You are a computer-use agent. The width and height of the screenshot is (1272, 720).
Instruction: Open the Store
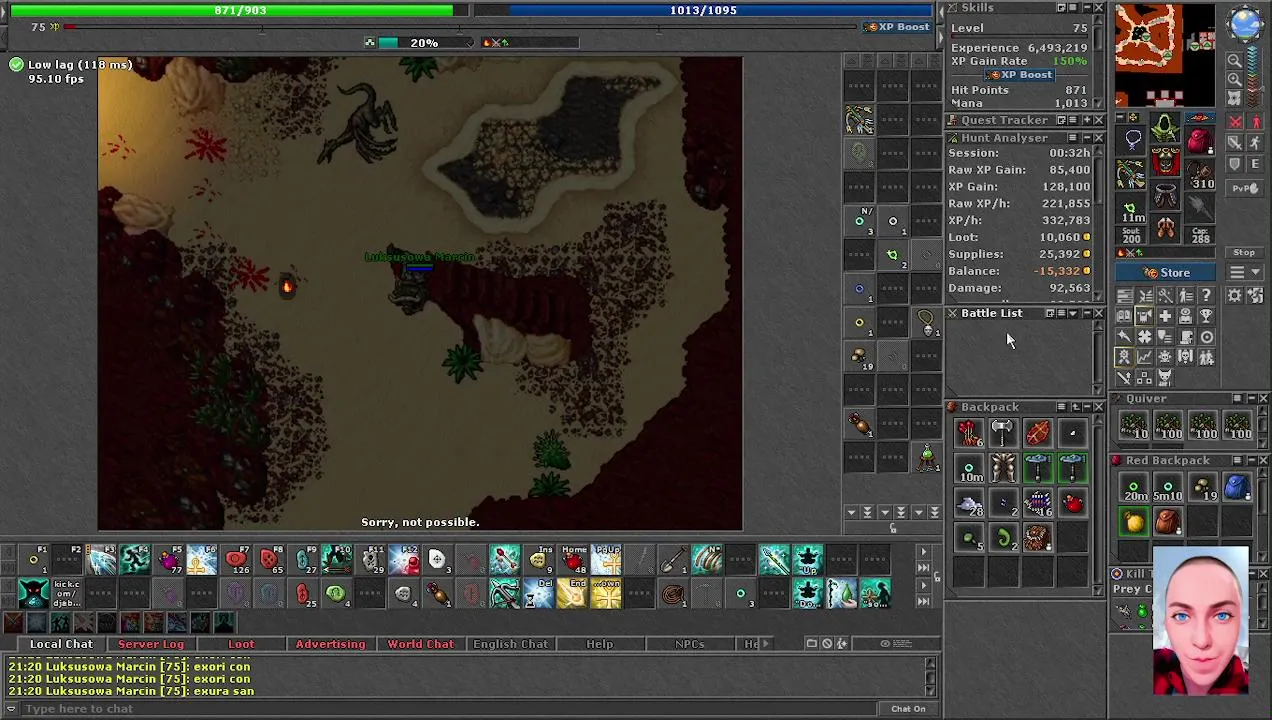tap(1165, 272)
